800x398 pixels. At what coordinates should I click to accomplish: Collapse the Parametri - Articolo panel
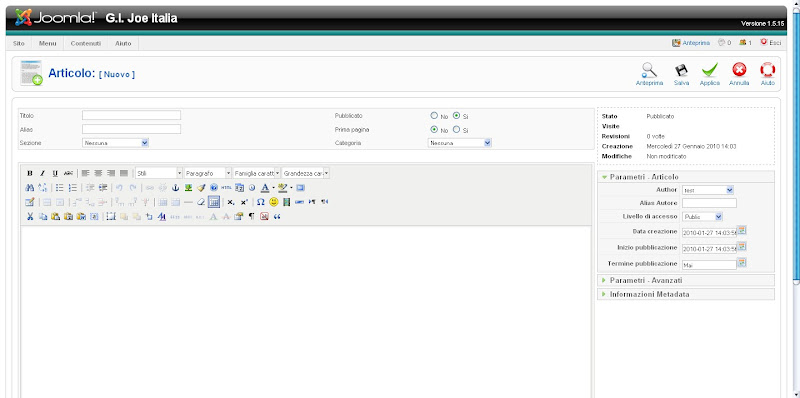coord(686,177)
